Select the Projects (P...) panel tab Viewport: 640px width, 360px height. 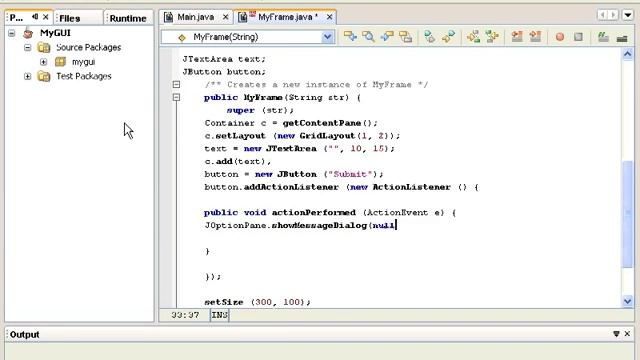(16, 18)
